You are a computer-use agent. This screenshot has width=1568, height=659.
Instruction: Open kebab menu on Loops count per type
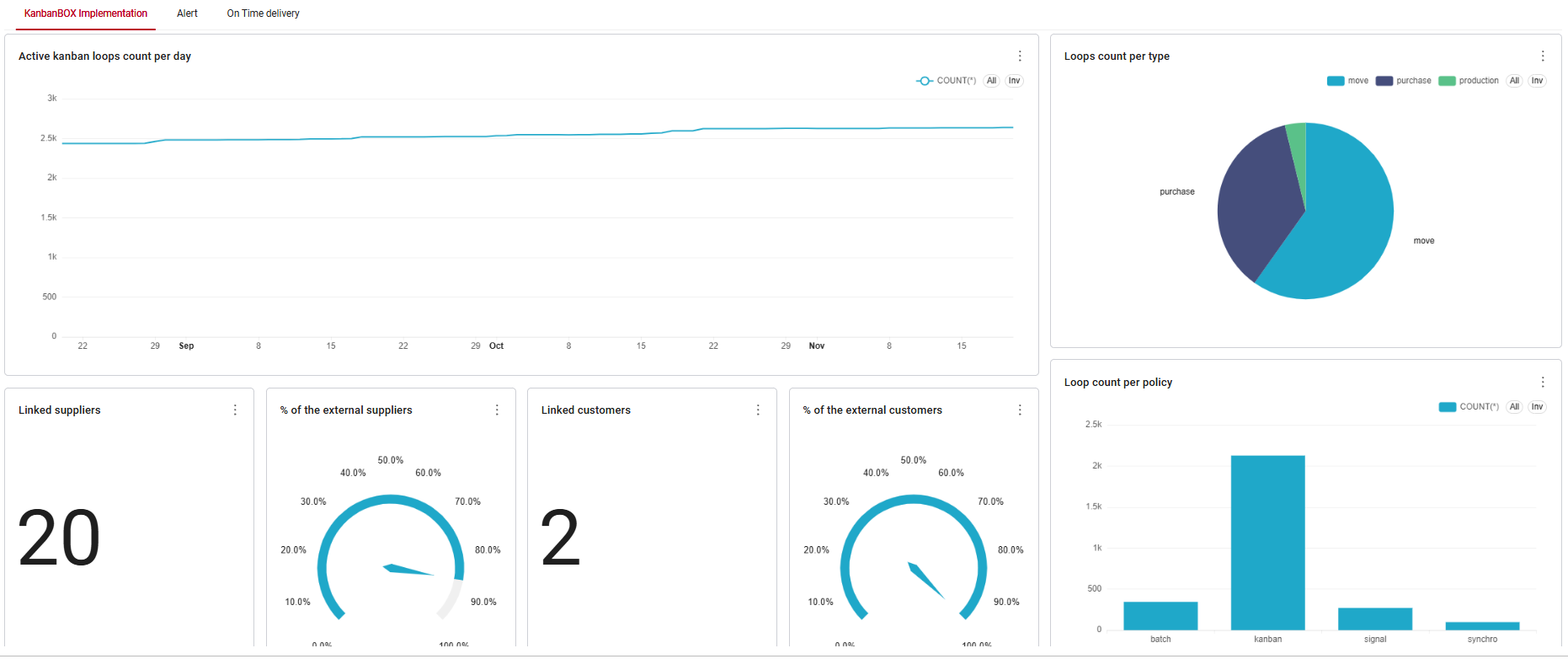click(1543, 56)
